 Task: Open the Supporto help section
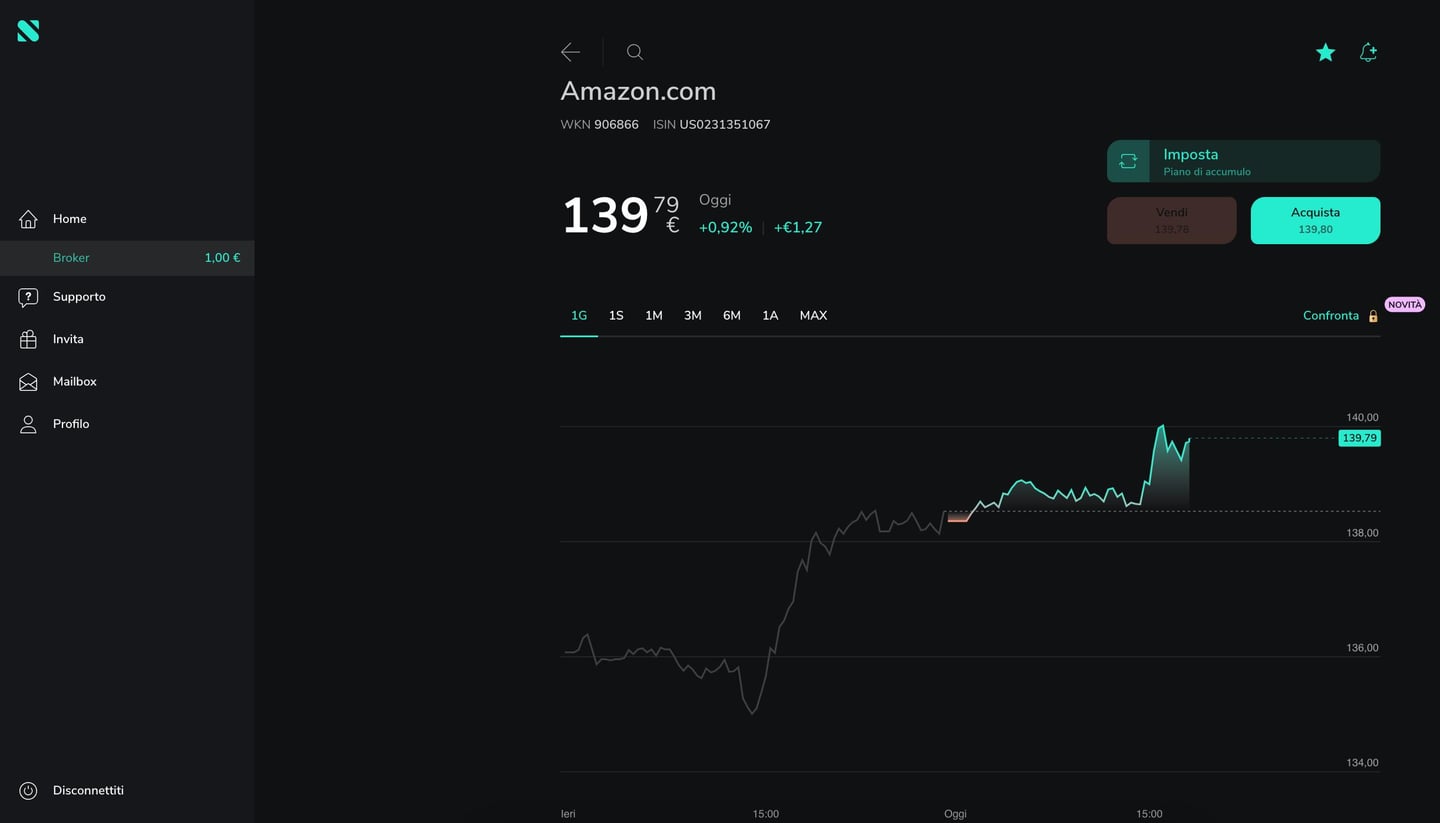coord(79,296)
